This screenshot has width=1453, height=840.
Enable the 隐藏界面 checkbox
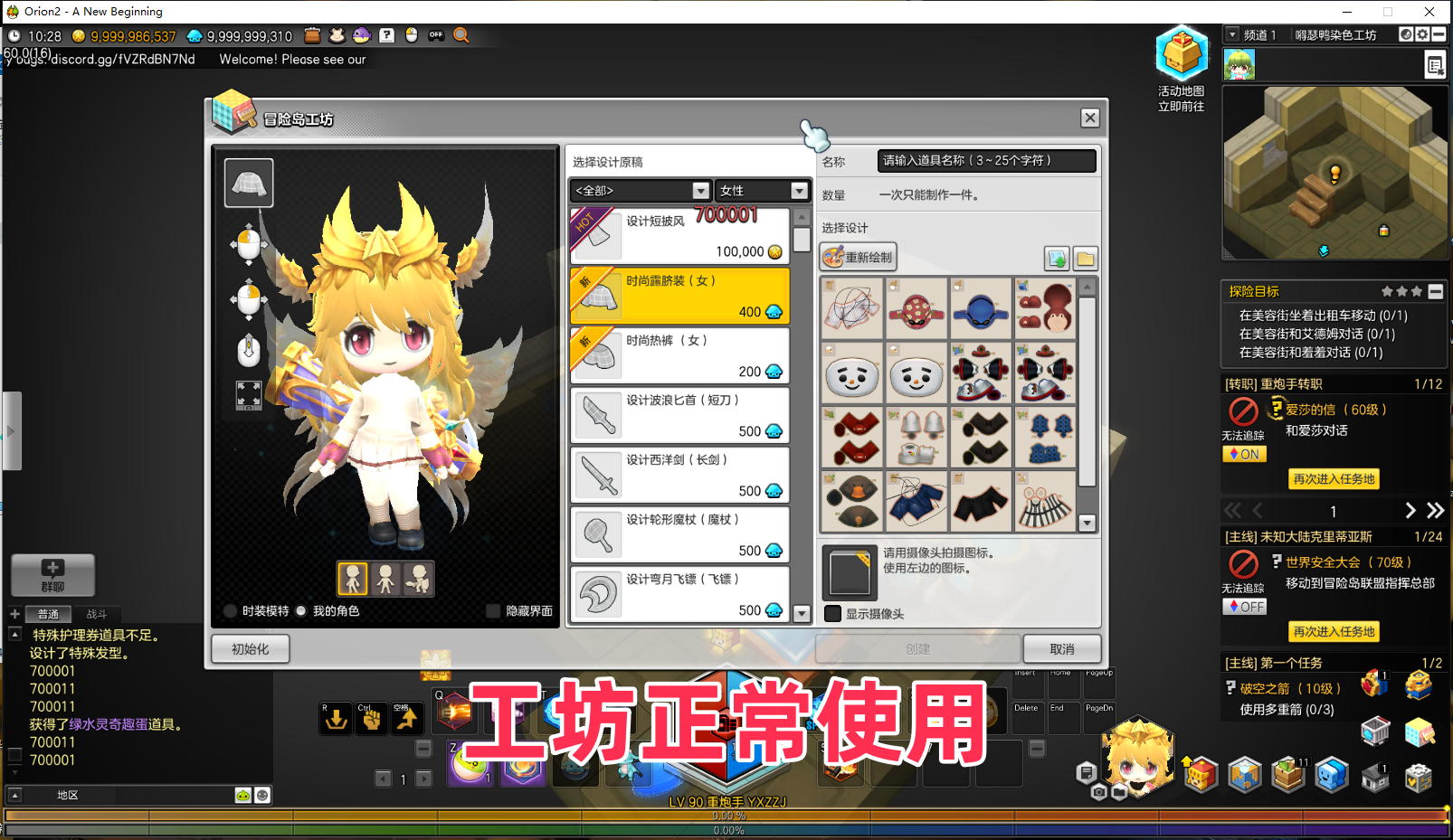click(x=491, y=610)
